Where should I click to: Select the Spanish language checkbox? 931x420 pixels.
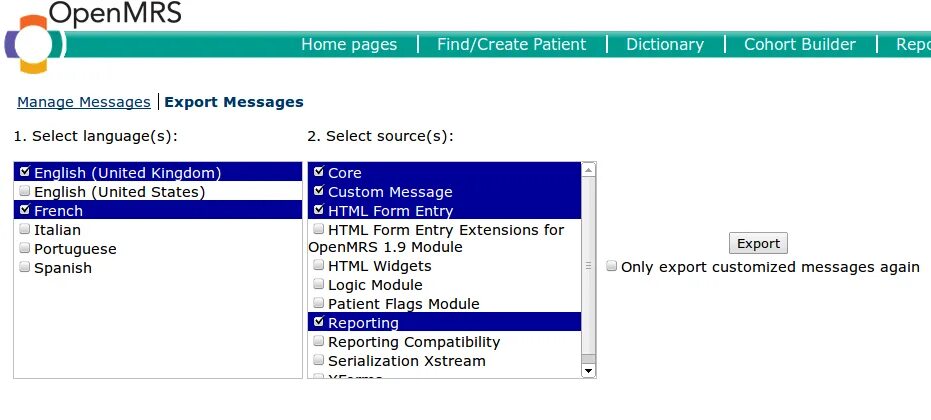(x=25, y=267)
